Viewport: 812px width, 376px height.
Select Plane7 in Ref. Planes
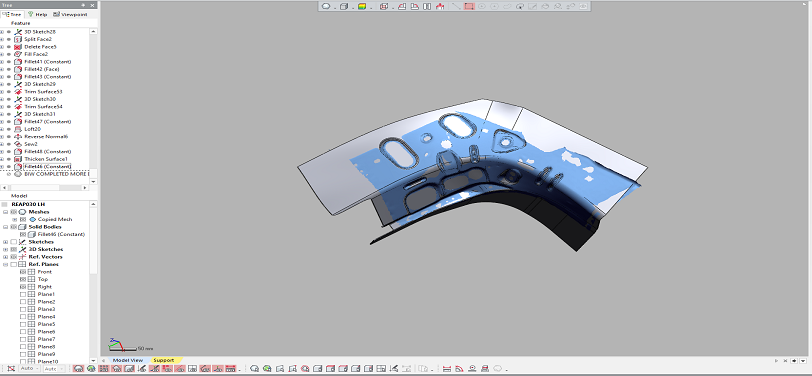(x=46, y=339)
